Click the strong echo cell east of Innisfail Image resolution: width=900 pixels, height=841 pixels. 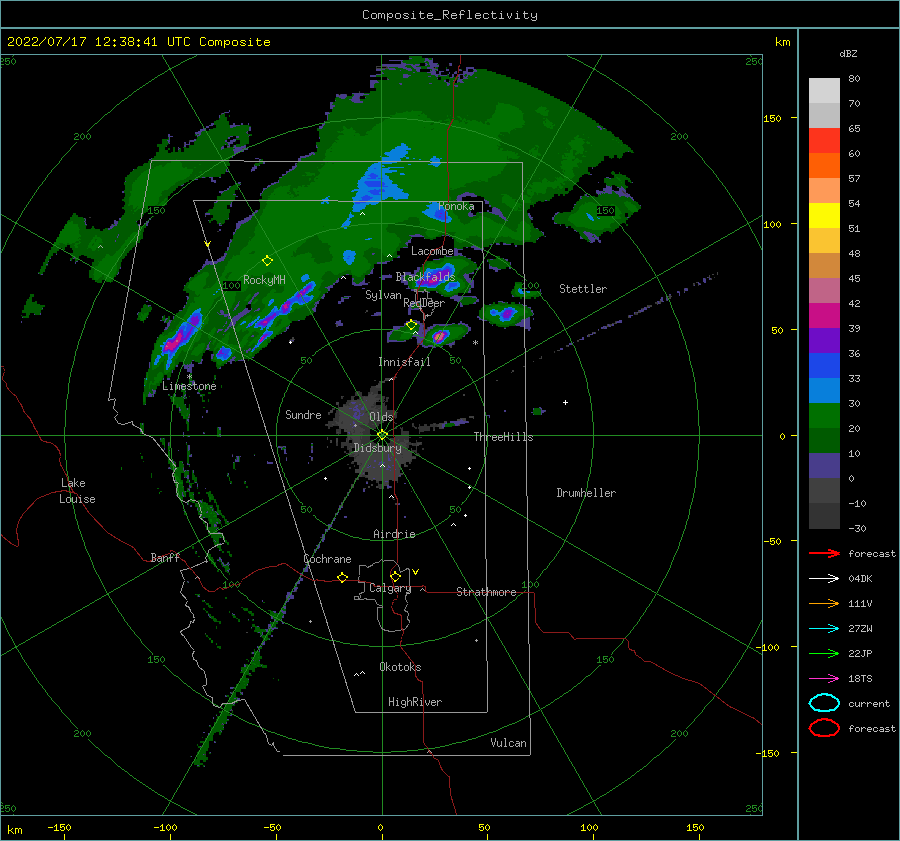tap(439, 336)
